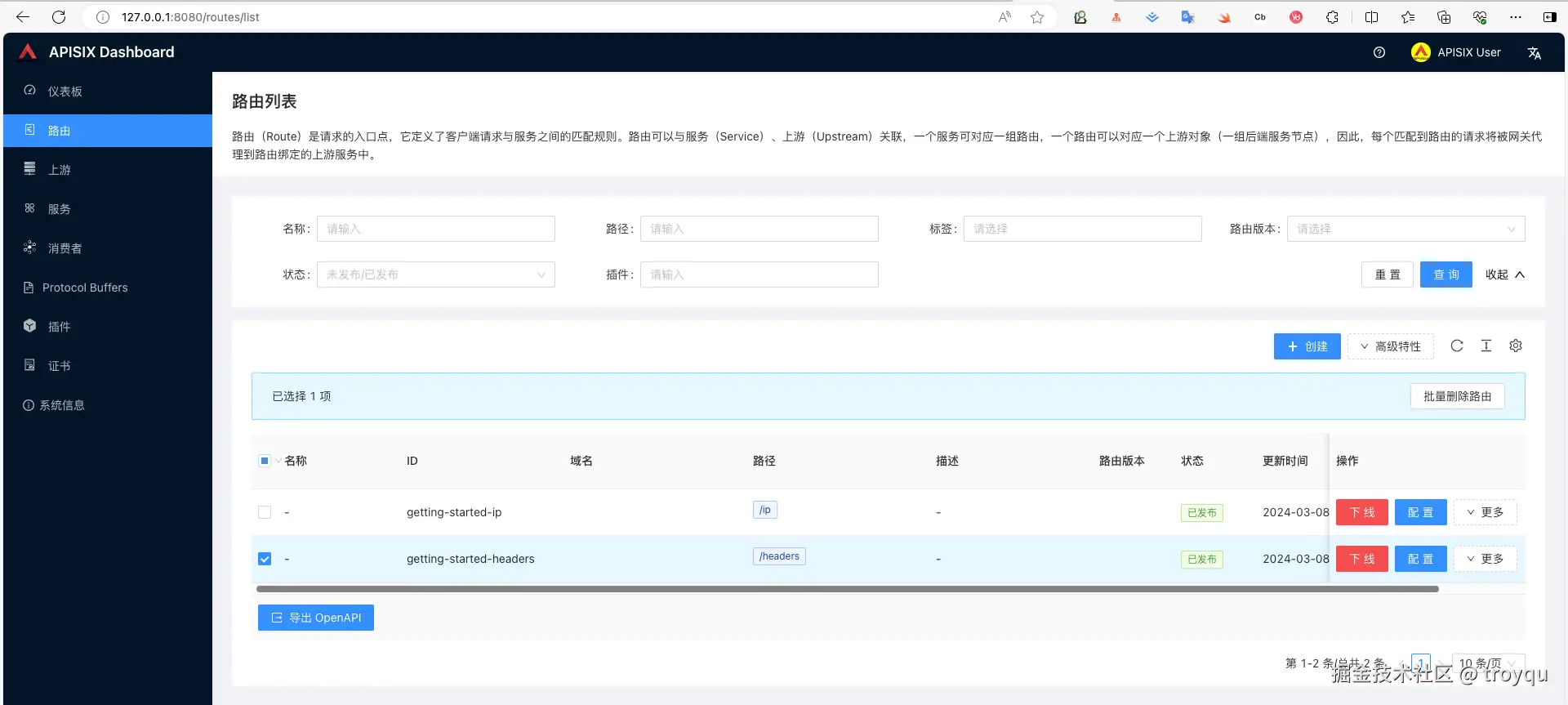Select 路由 in the sidebar
Viewport: 1568px width, 705px height.
coord(108,131)
